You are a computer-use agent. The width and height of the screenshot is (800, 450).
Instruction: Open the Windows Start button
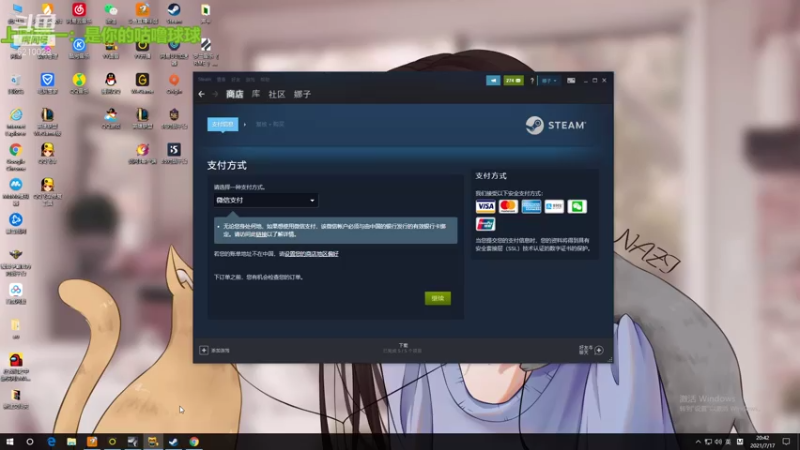(9, 442)
